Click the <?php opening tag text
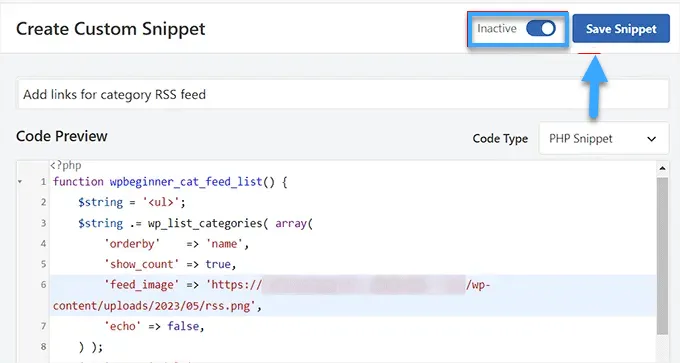 (x=65, y=165)
